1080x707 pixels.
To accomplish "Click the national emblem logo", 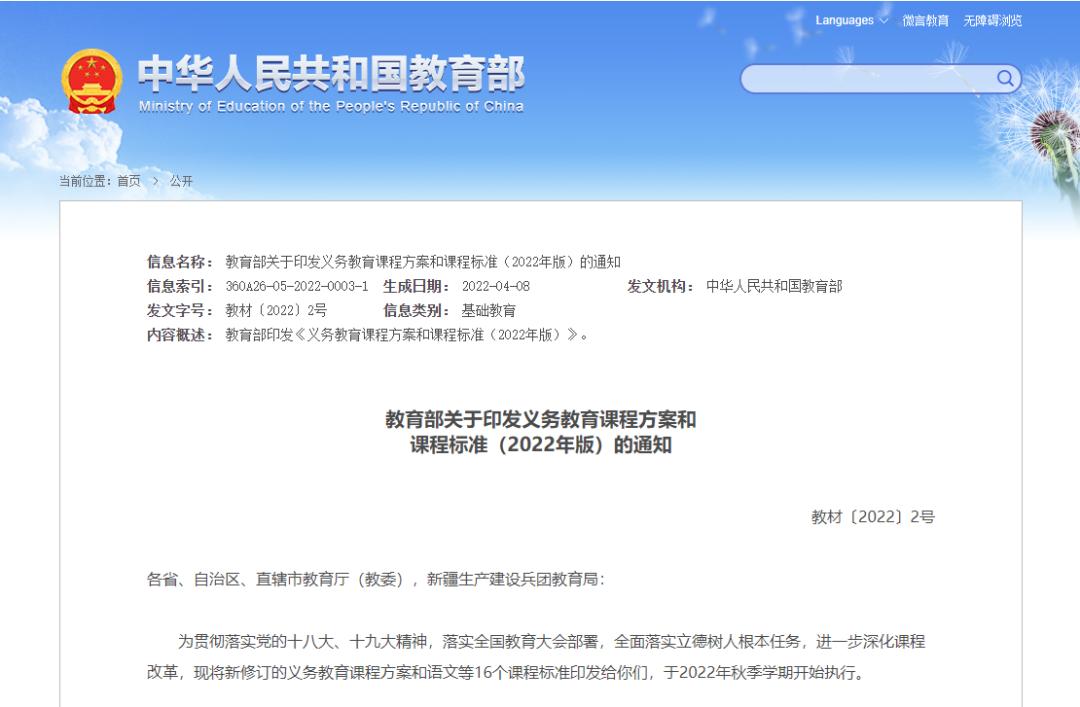I will [92, 81].
